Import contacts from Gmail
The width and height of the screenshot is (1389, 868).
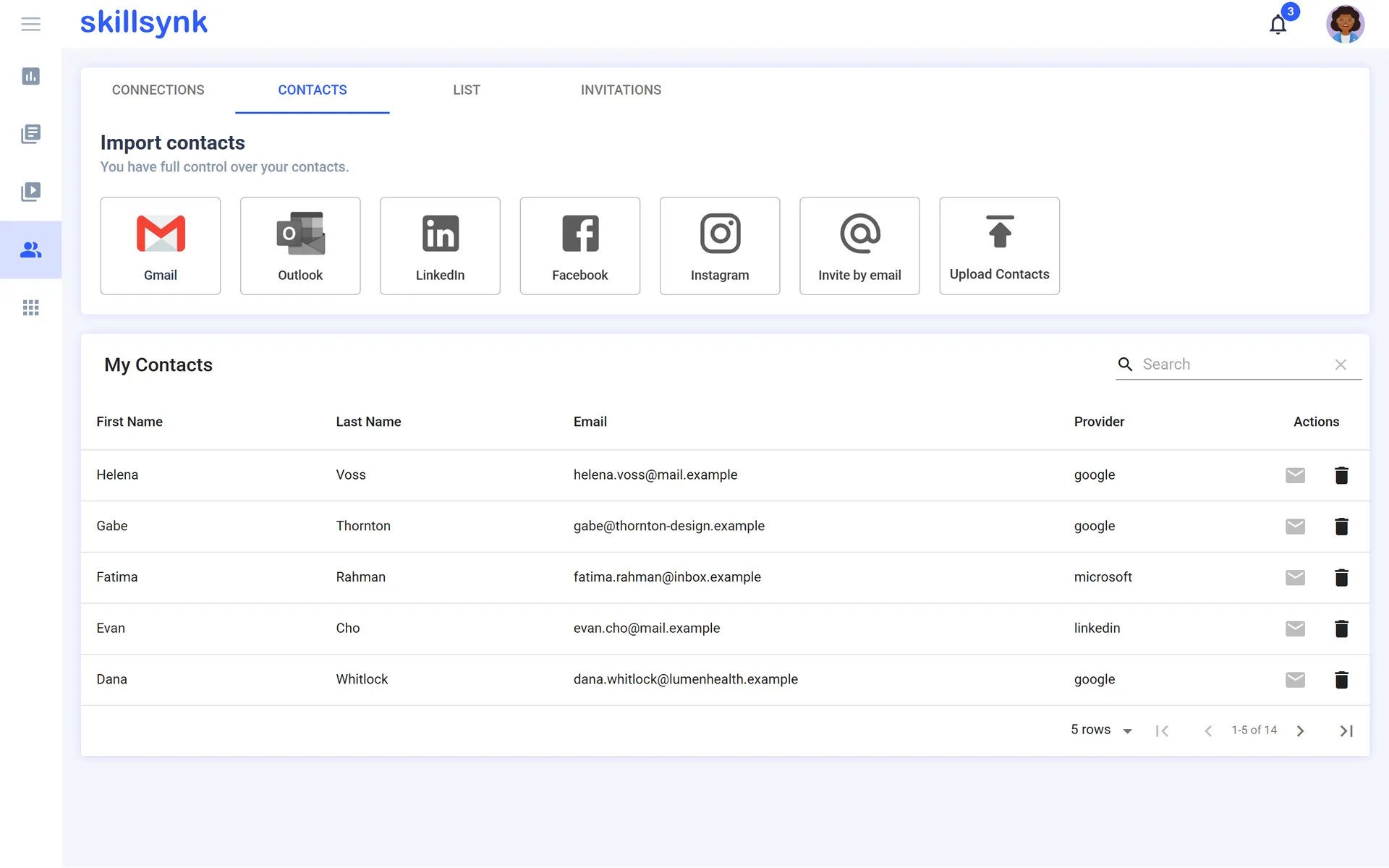click(161, 246)
